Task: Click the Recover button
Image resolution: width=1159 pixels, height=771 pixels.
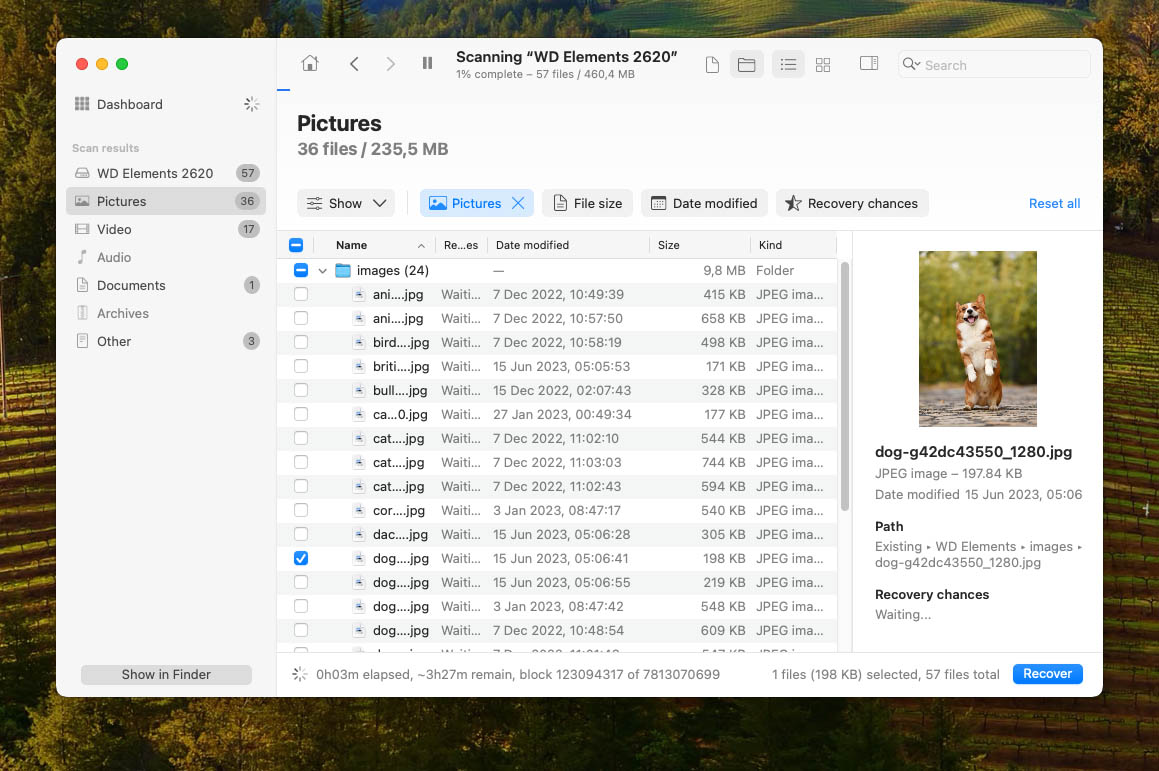Action: [1047, 674]
